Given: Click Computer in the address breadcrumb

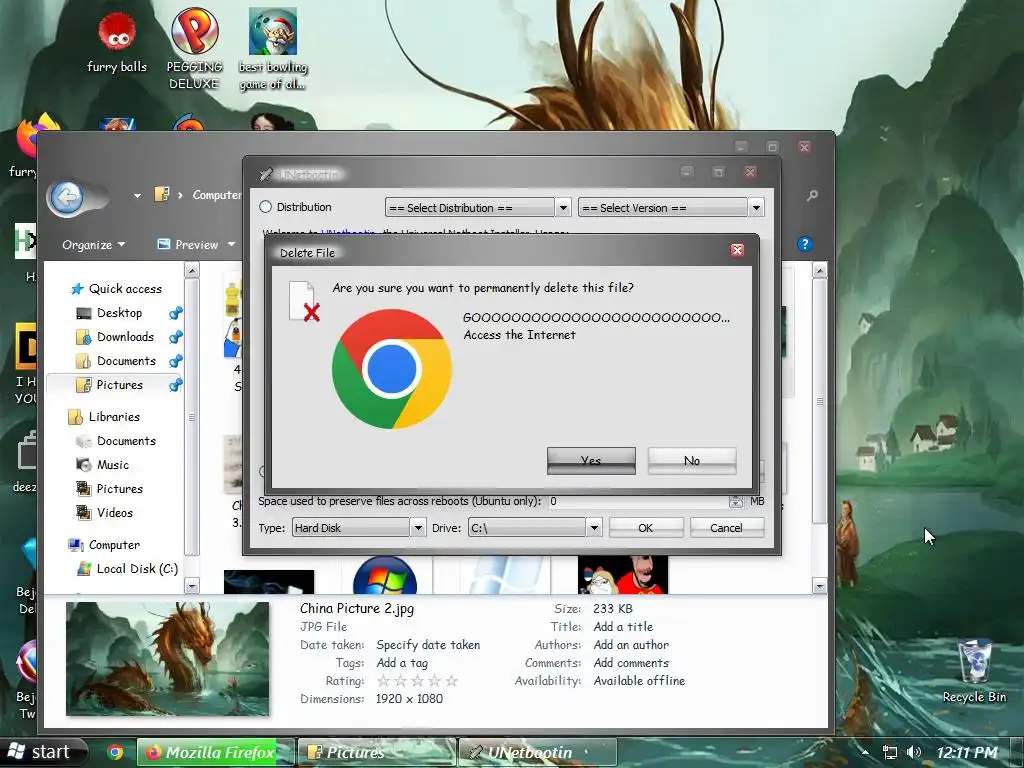Looking at the screenshot, I should pos(217,195).
